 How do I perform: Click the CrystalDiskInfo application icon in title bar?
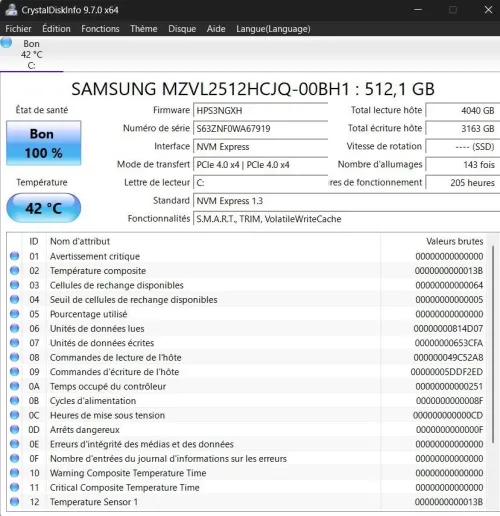click(11, 9)
